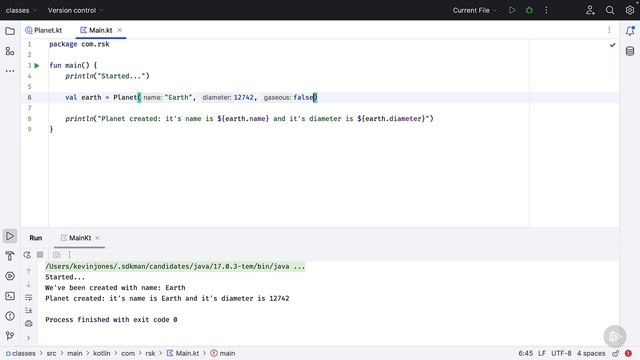Click the Run panel title label

point(36,238)
